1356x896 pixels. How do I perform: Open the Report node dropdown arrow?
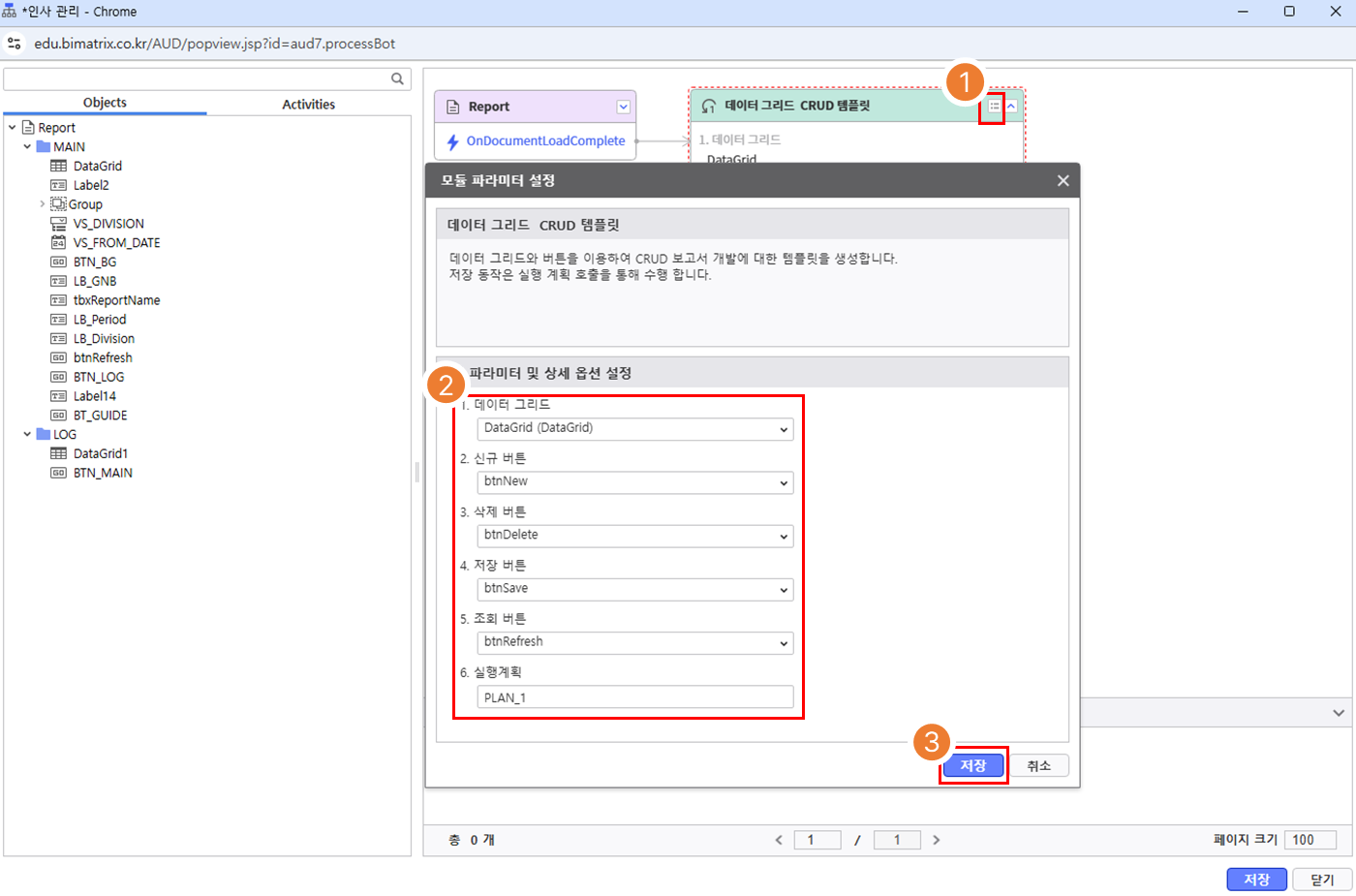click(x=623, y=107)
